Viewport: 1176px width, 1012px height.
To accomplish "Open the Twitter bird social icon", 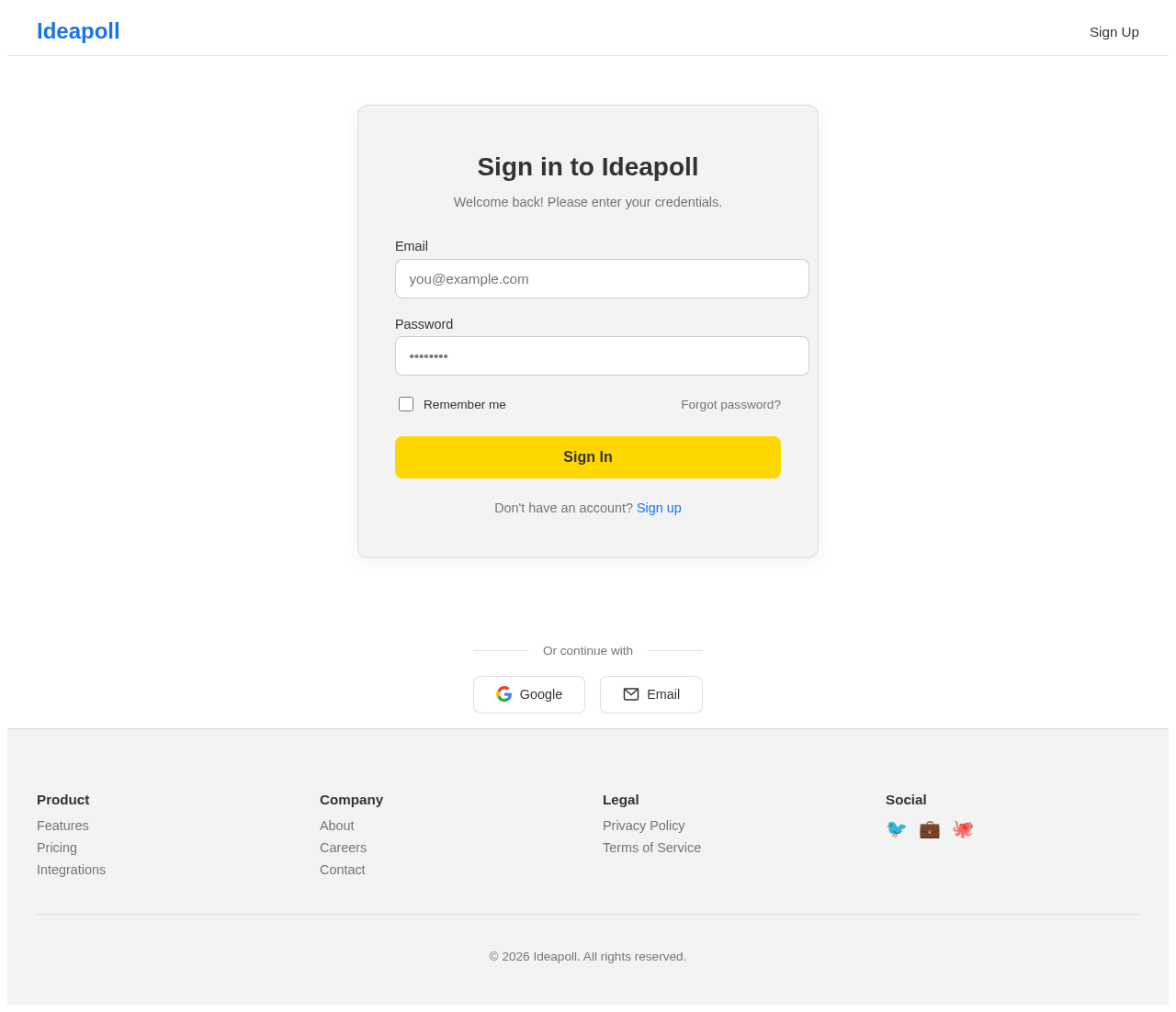I will (897, 829).
